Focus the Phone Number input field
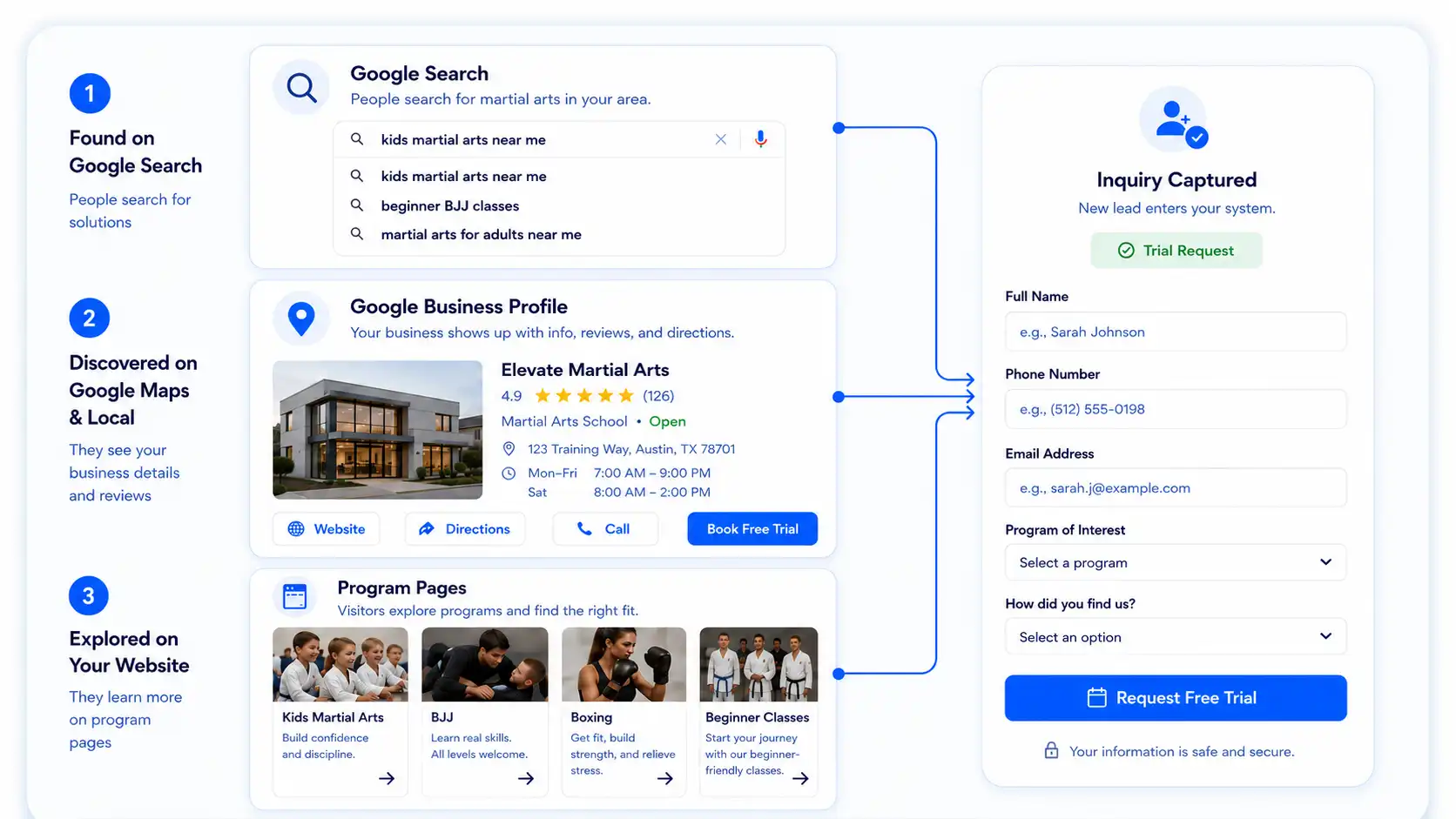1456x819 pixels. click(1176, 409)
